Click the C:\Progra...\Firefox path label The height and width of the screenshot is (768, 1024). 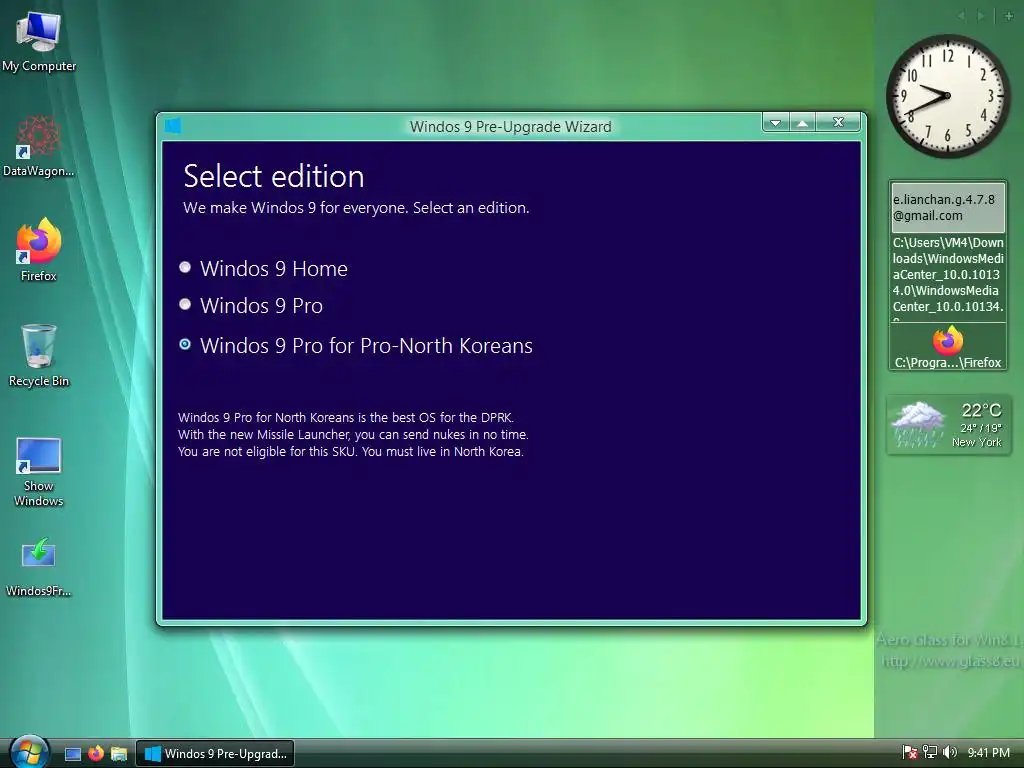click(x=948, y=362)
